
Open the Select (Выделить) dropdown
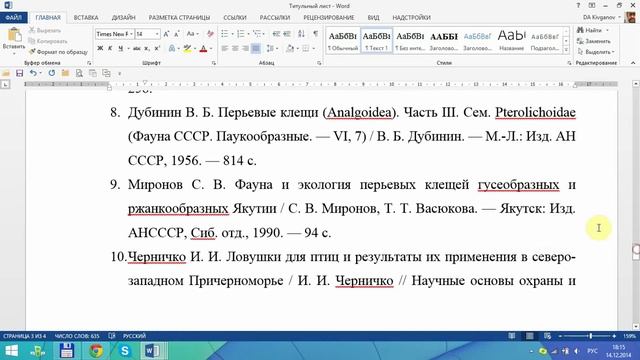click(596, 52)
